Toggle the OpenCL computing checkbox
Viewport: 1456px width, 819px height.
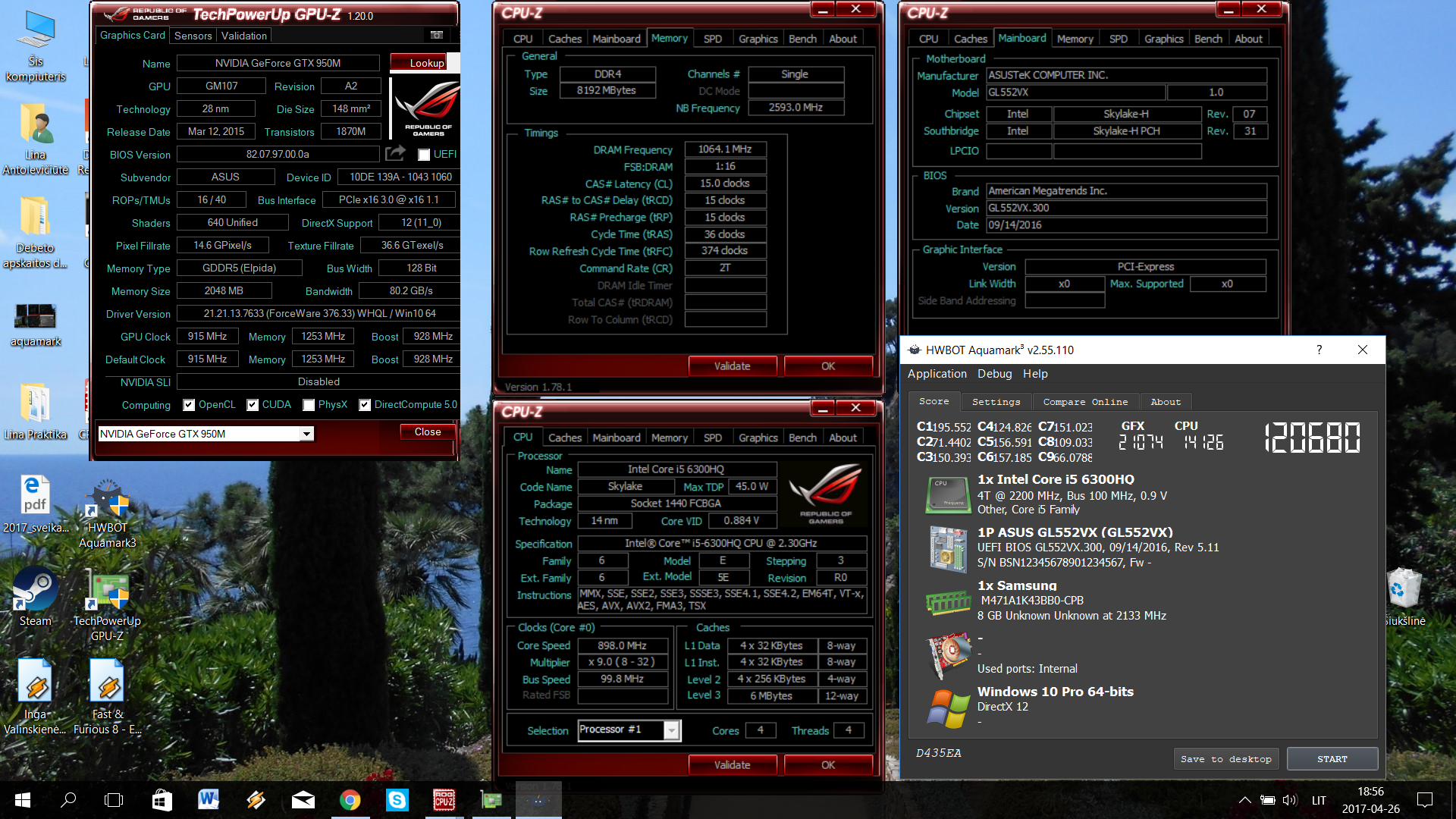pos(189,405)
